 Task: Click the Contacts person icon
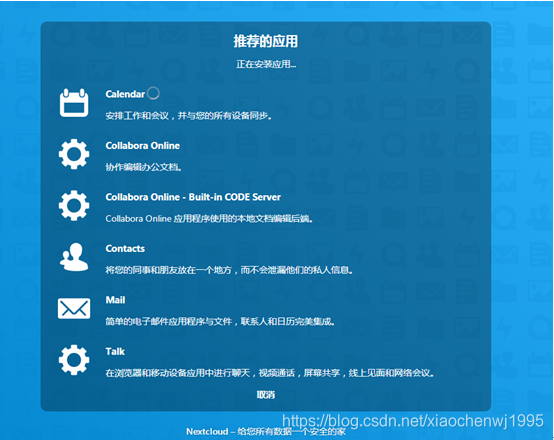74,257
